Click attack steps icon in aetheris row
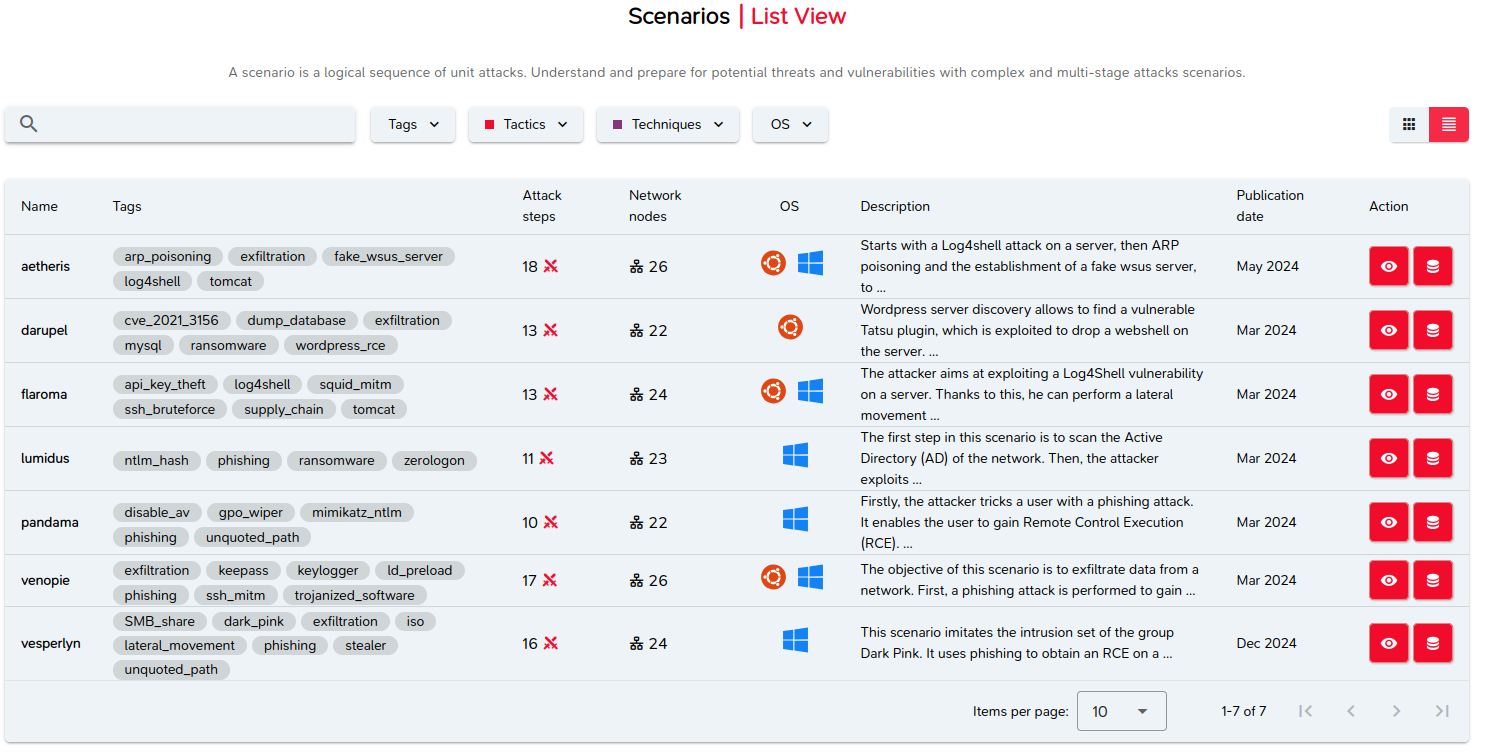Image resolution: width=1489 pixels, height=753 pixels. [550, 266]
